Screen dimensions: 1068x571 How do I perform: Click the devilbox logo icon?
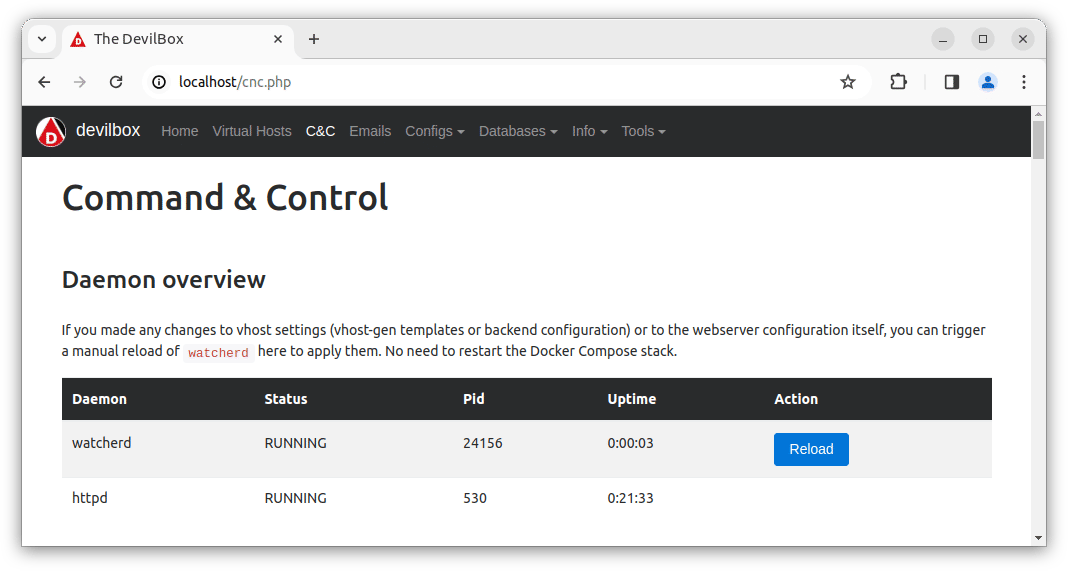51,132
